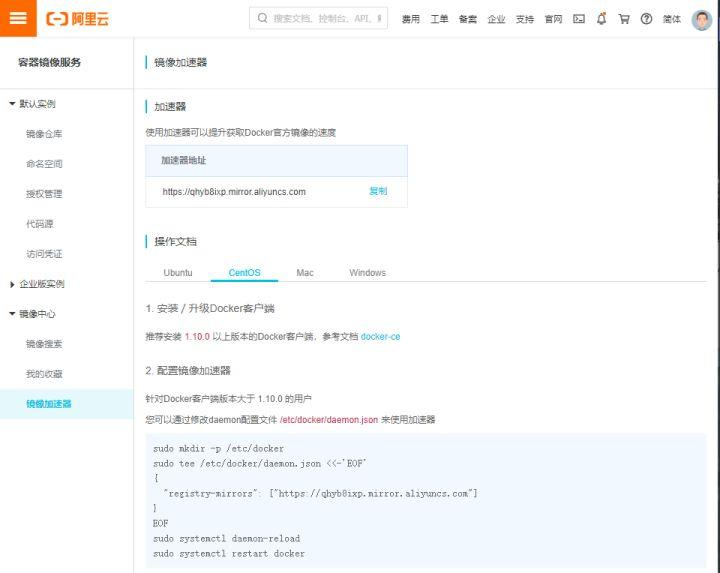This screenshot has height=573, width=720.
Task: Open 镜像仓库 in the sidebar
Action: (x=44, y=134)
